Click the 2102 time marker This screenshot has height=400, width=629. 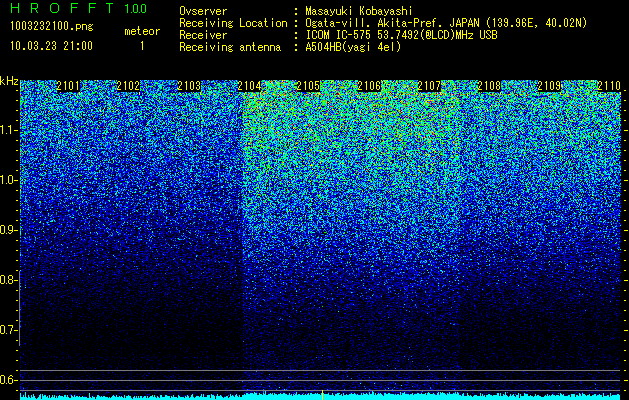pos(128,86)
